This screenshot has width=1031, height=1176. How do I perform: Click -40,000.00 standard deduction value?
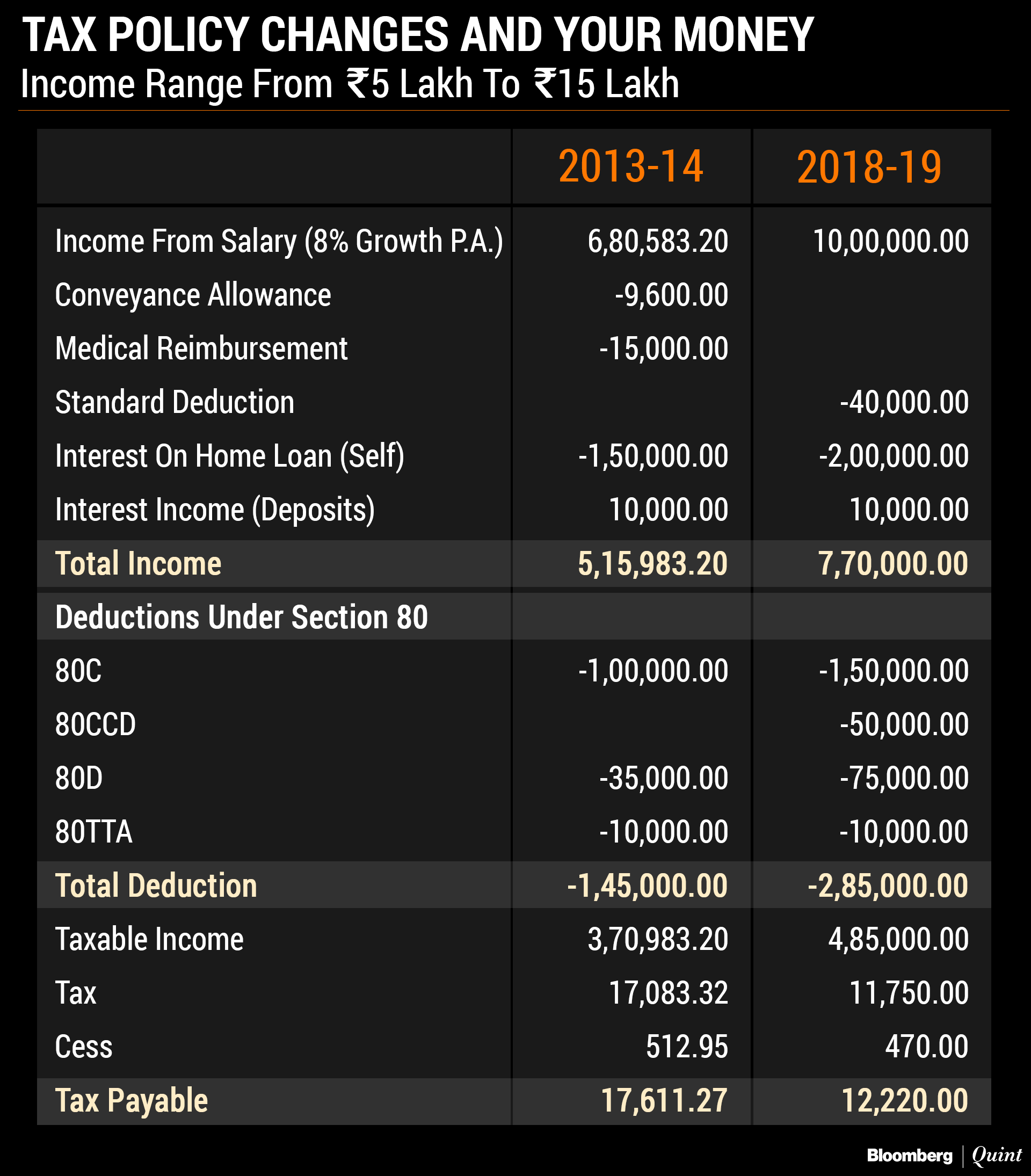tap(904, 402)
